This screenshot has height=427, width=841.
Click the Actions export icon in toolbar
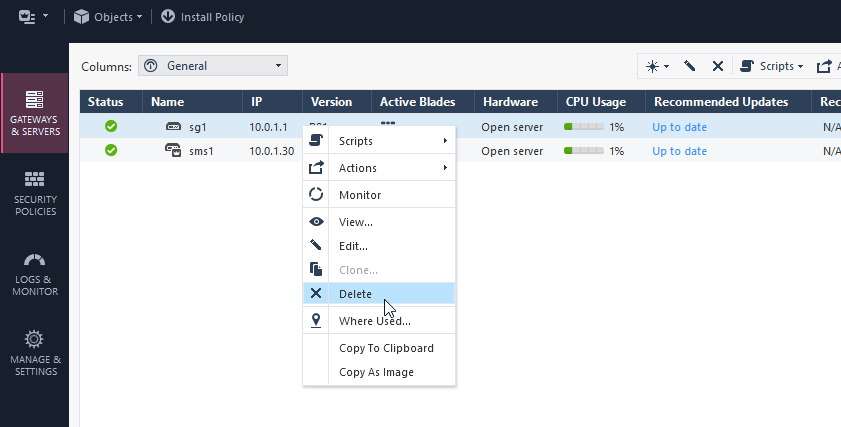tap(824, 66)
